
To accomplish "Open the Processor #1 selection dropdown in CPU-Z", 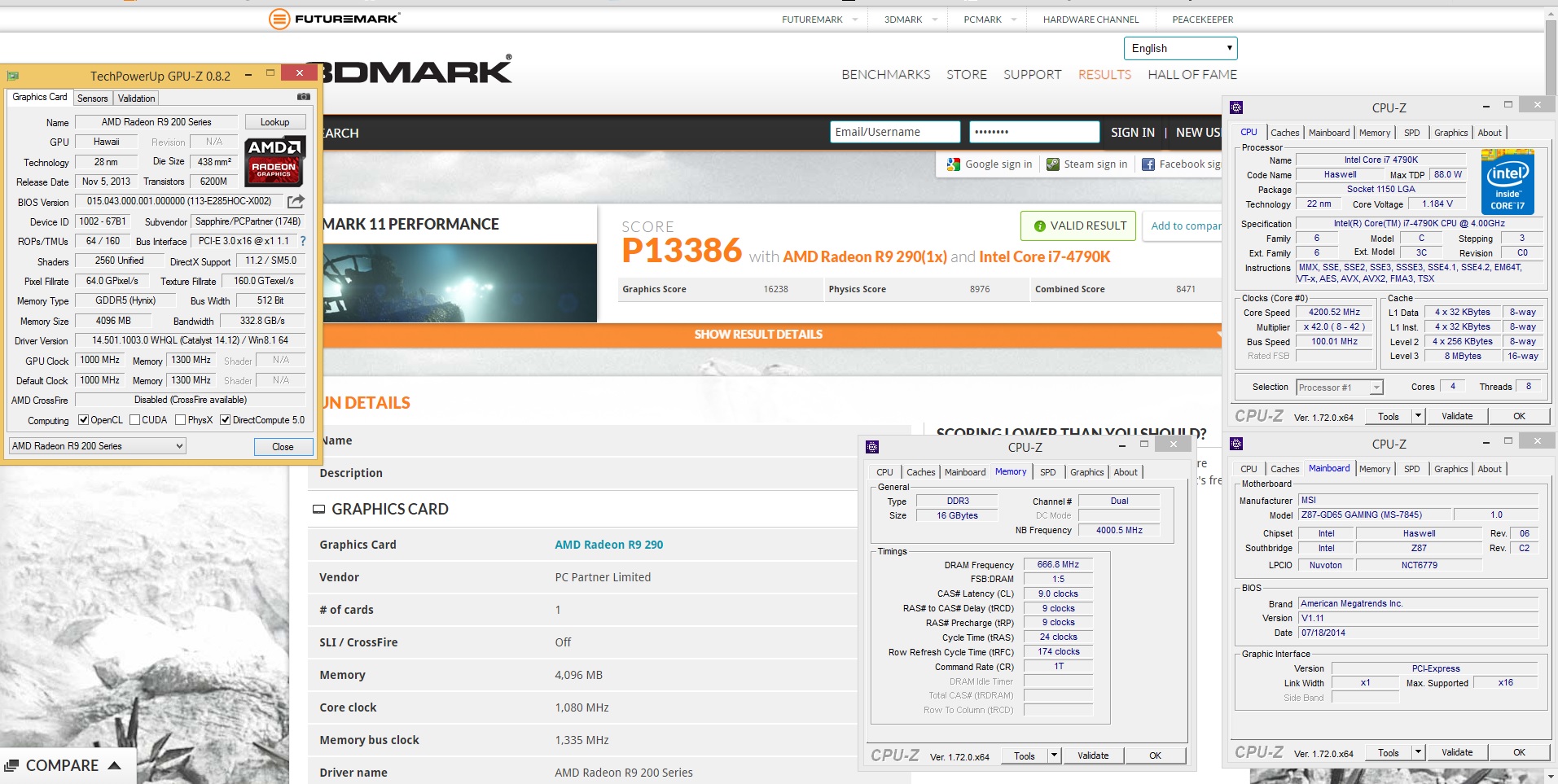I will point(1340,388).
